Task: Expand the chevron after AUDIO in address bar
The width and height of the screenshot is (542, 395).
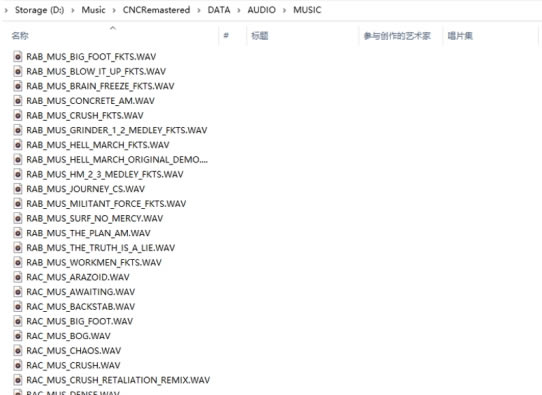Action: tap(284, 10)
